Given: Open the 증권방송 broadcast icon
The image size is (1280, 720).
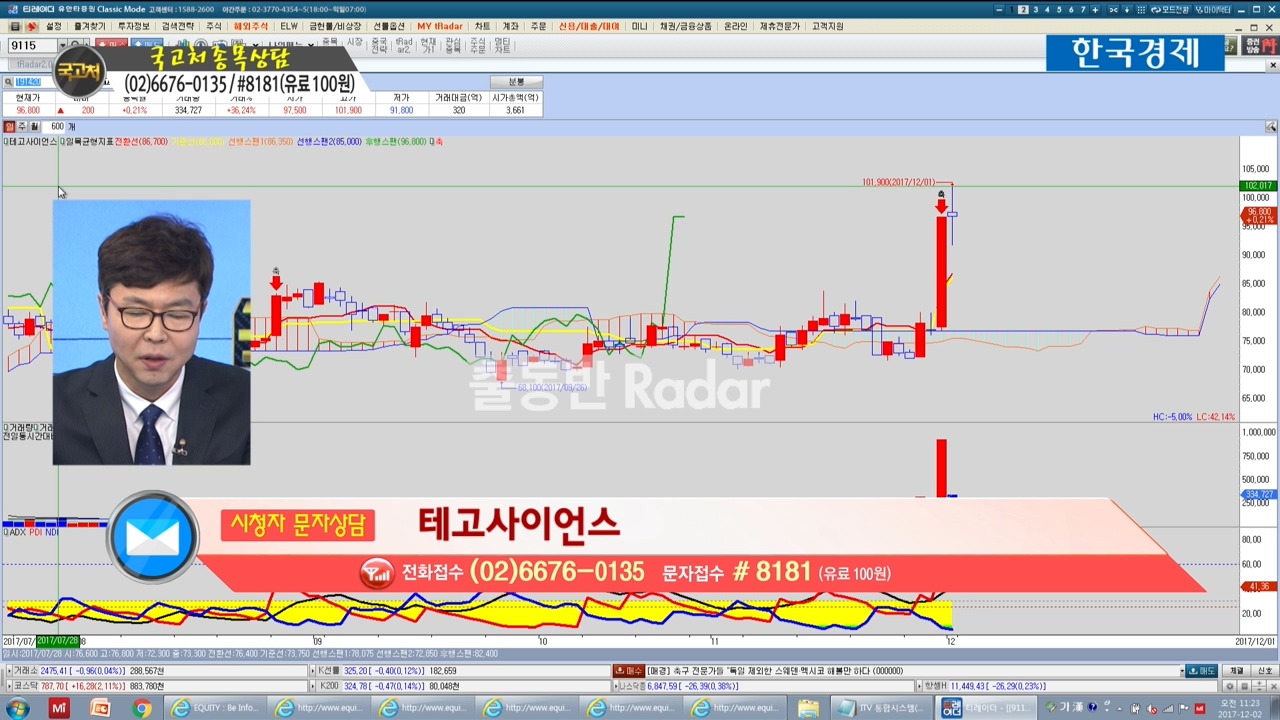Looking at the screenshot, I should tap(1253, 46).
